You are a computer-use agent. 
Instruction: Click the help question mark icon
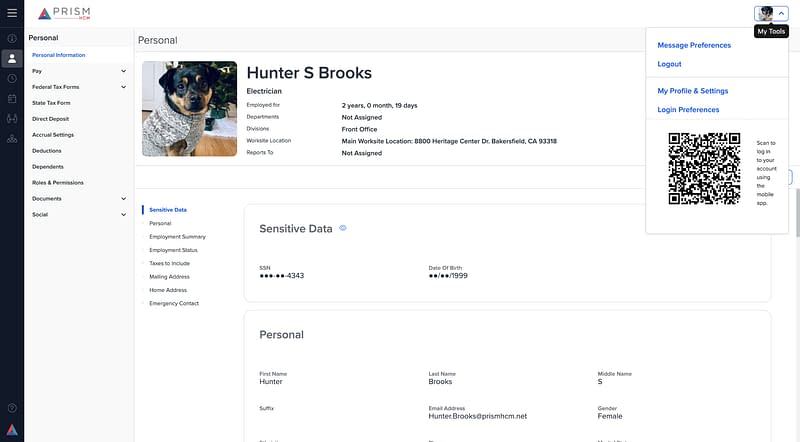pos(12,408)
